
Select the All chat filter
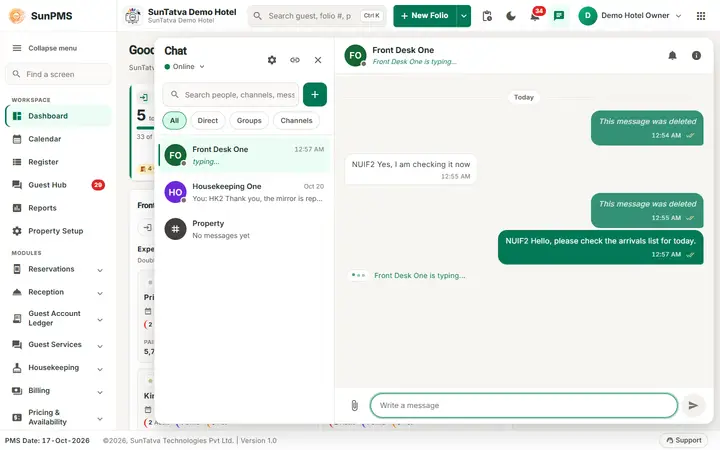[x=174, y=120]
